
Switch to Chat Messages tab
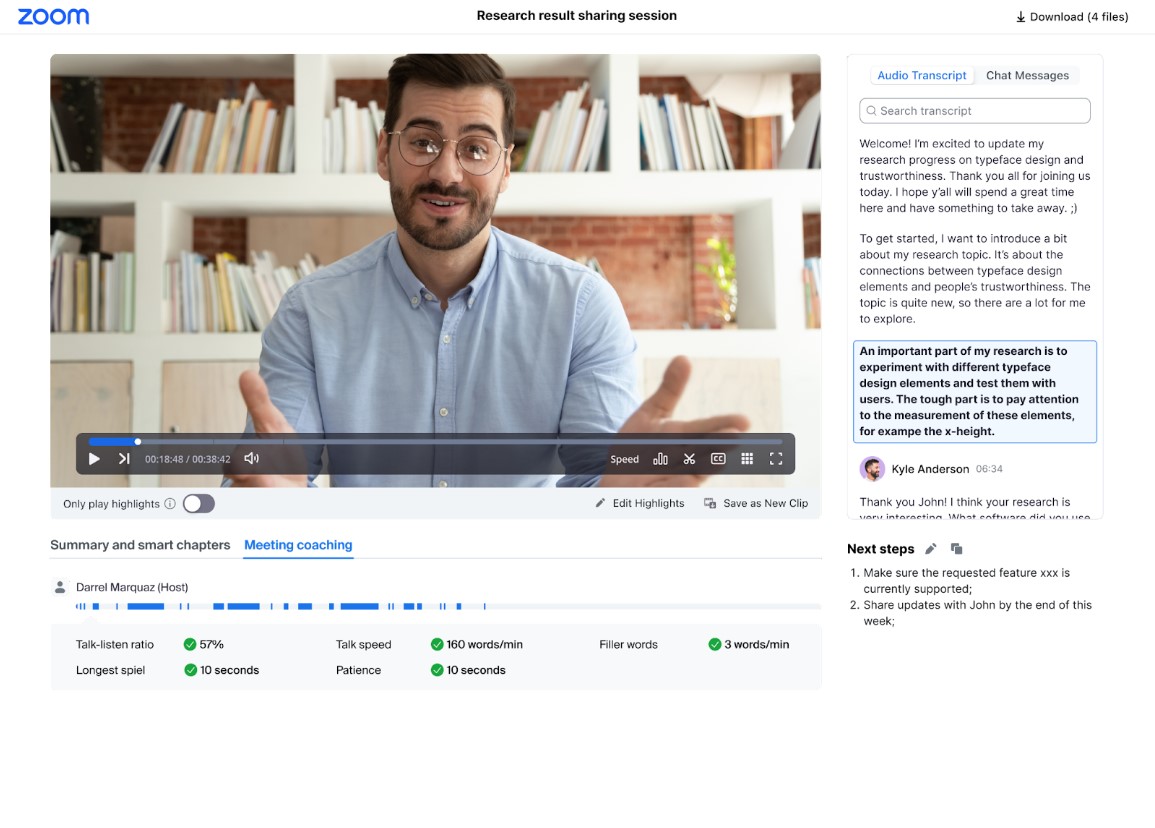coord(1027,76)
